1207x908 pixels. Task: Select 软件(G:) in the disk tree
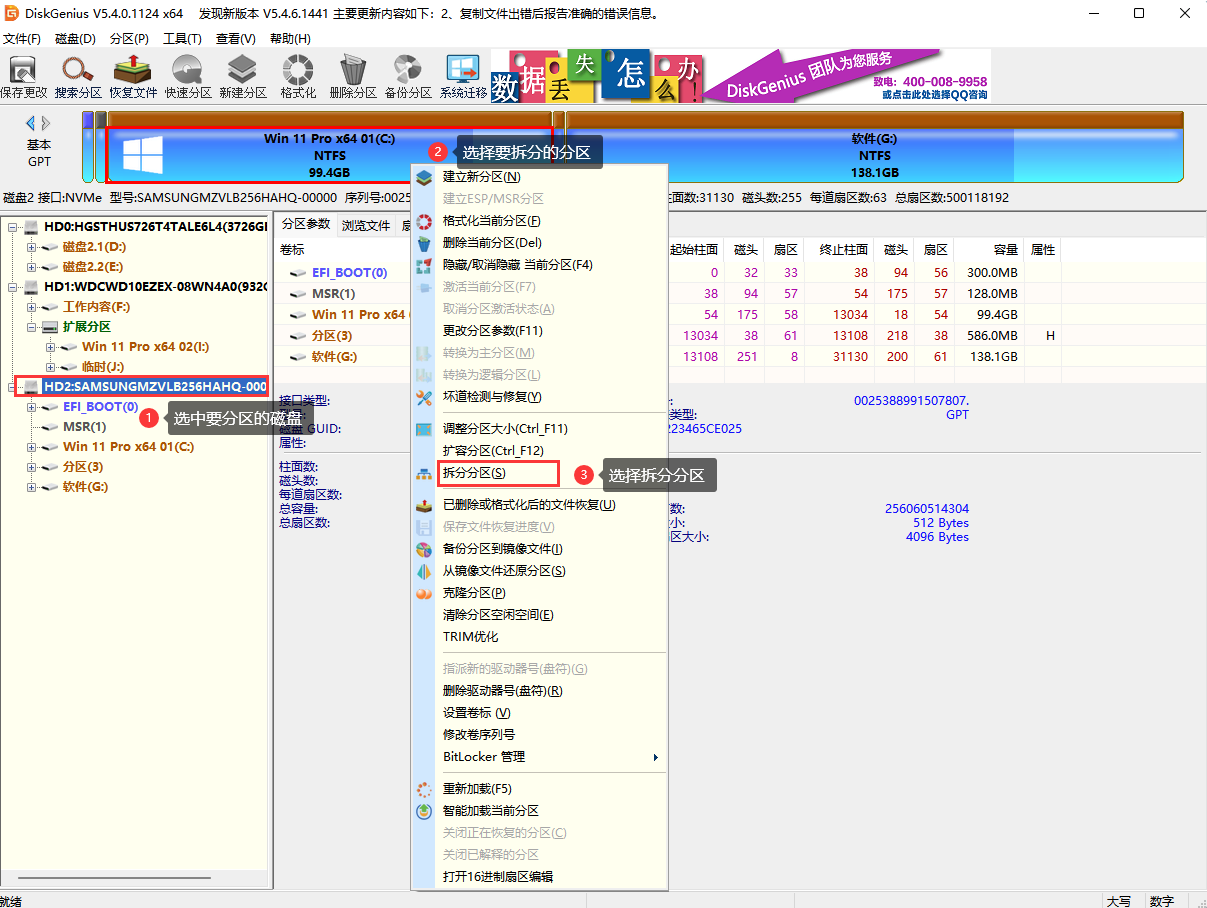click(x=85, y=487)
